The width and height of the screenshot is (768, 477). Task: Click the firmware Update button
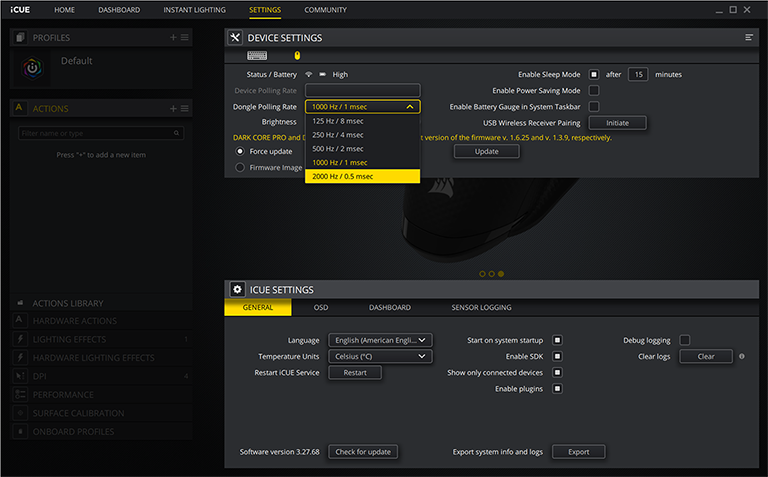pyautogui.click(x=486, y=151)
